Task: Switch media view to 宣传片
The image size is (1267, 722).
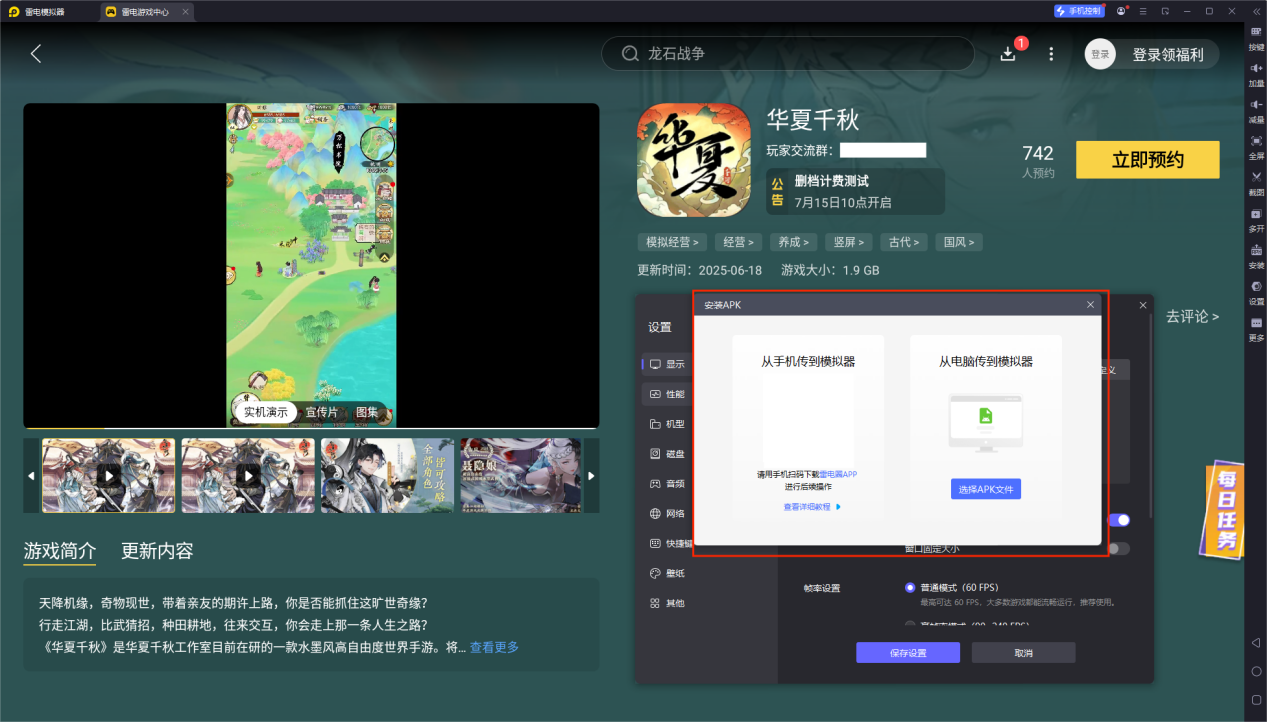Action: pos(321,412)
